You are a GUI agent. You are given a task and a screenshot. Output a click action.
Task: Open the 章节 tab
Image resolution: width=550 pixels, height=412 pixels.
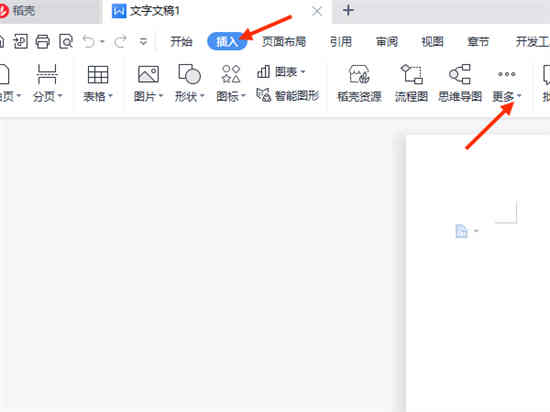pyautogui.click(x=478, y=42)
